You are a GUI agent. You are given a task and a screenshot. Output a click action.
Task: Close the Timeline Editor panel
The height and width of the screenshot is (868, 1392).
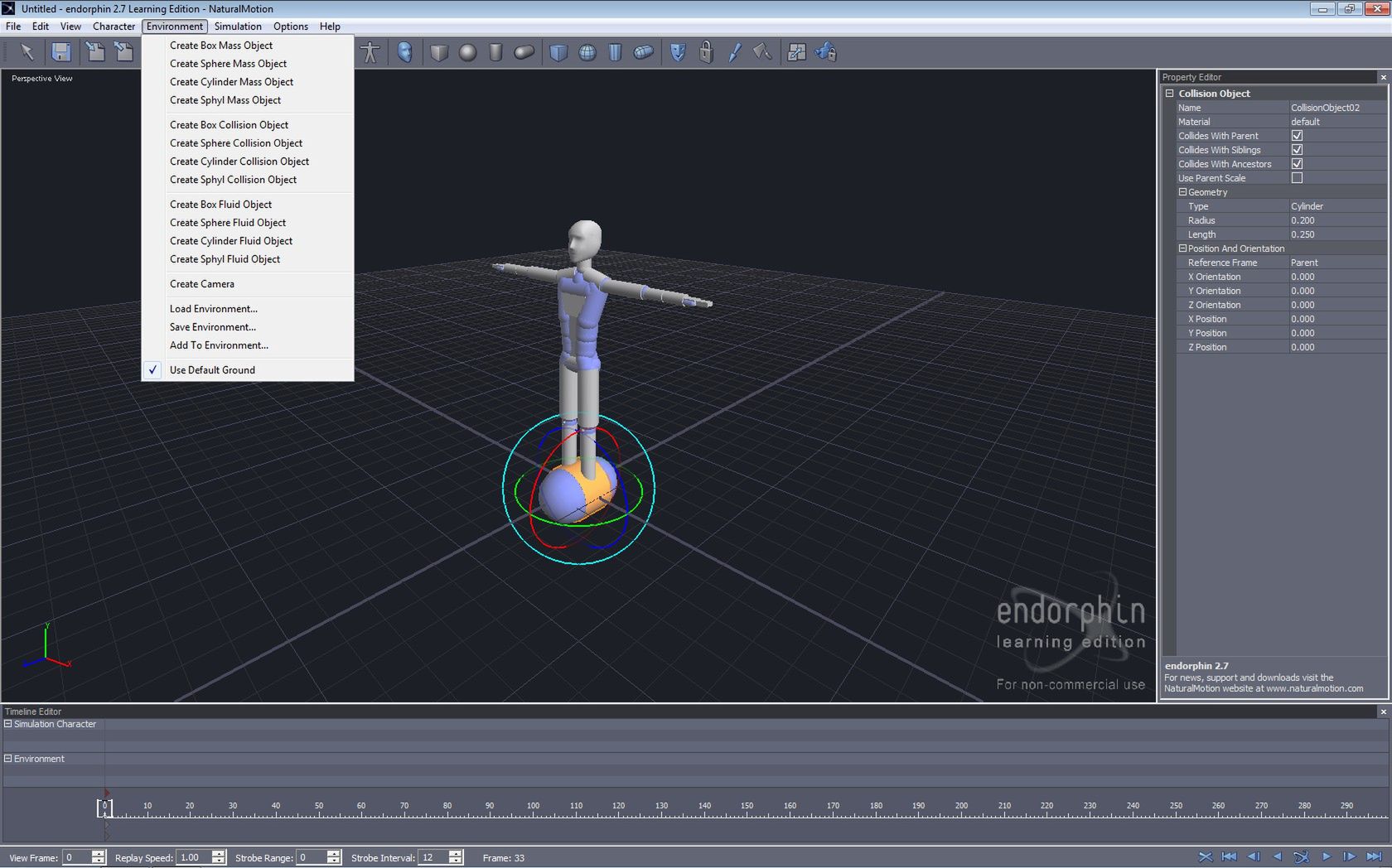click(1383, 711)
